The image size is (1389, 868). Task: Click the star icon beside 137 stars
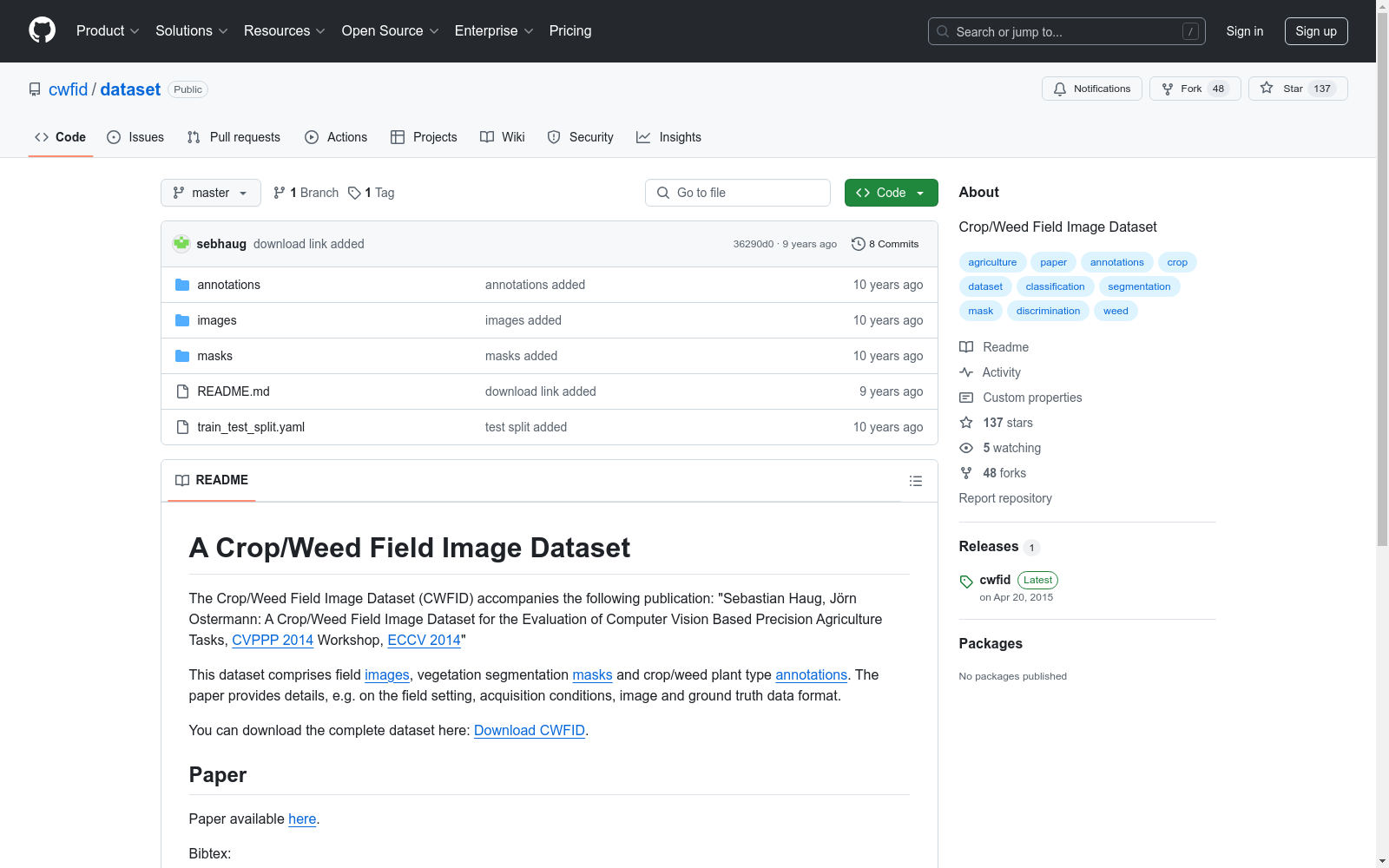966,423
